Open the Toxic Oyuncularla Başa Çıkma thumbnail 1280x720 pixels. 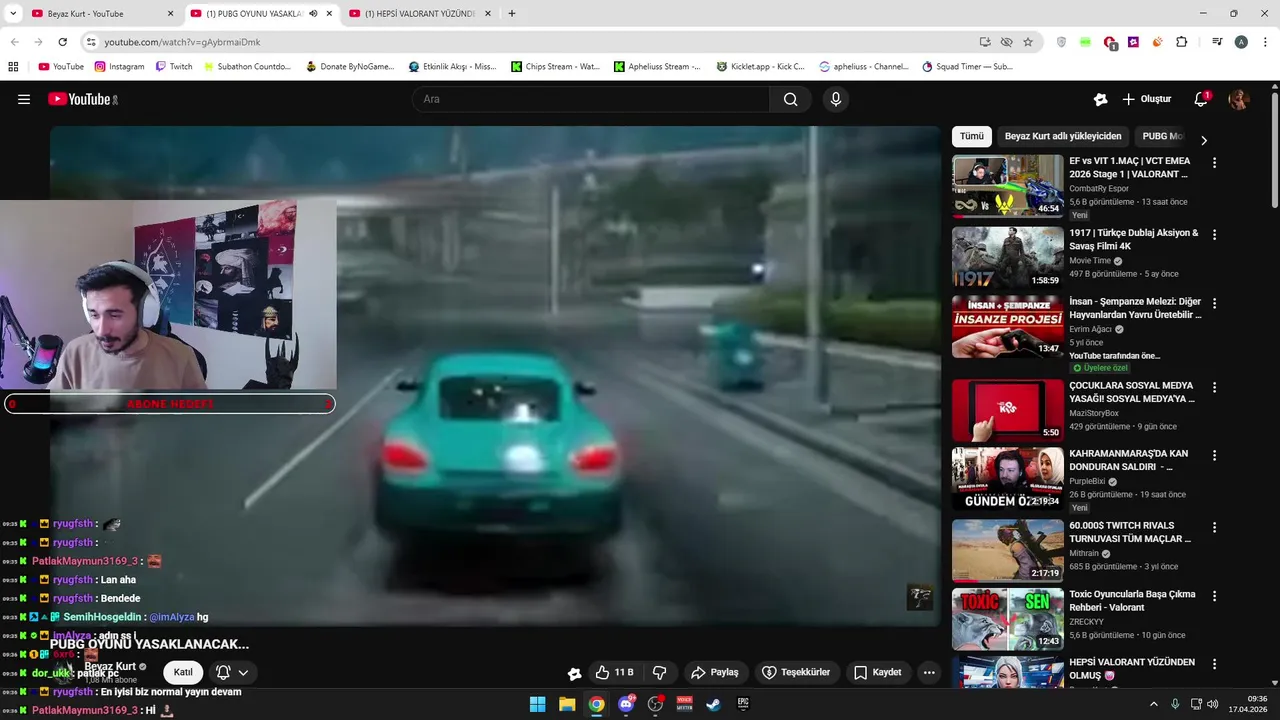(x=1007, y=619)
